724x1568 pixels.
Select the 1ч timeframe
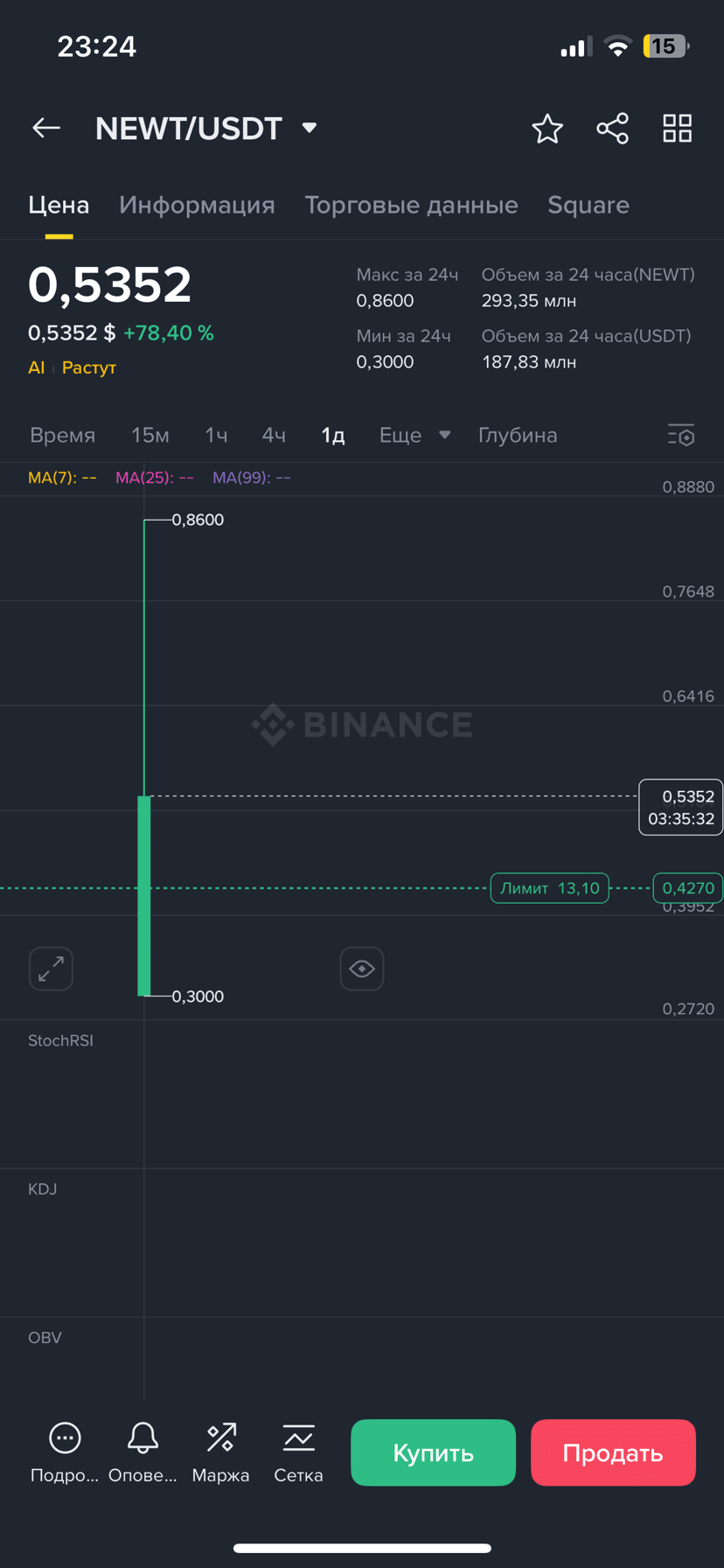coord(216,435)
